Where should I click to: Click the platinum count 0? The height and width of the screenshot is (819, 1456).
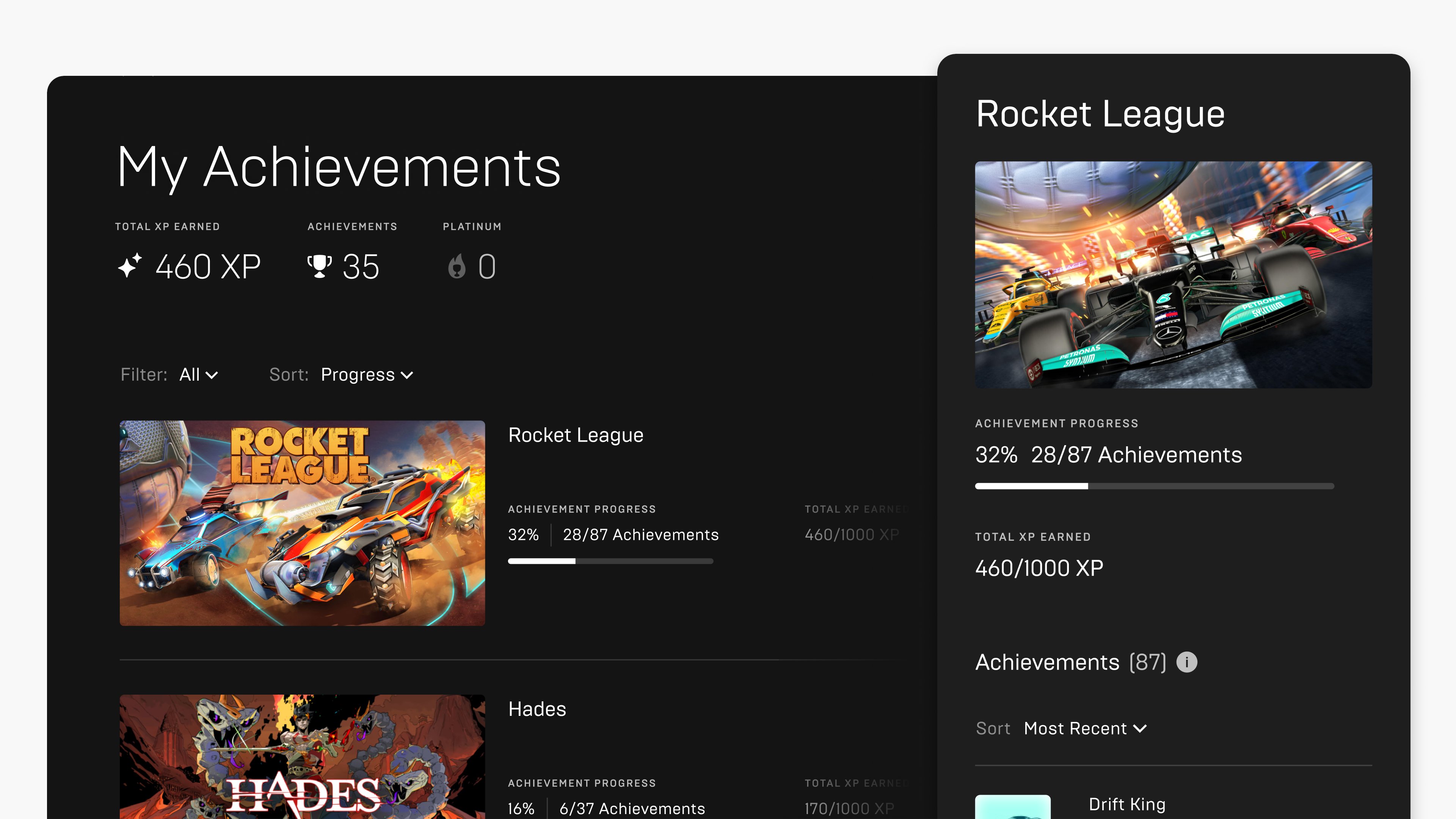(486, 267)
